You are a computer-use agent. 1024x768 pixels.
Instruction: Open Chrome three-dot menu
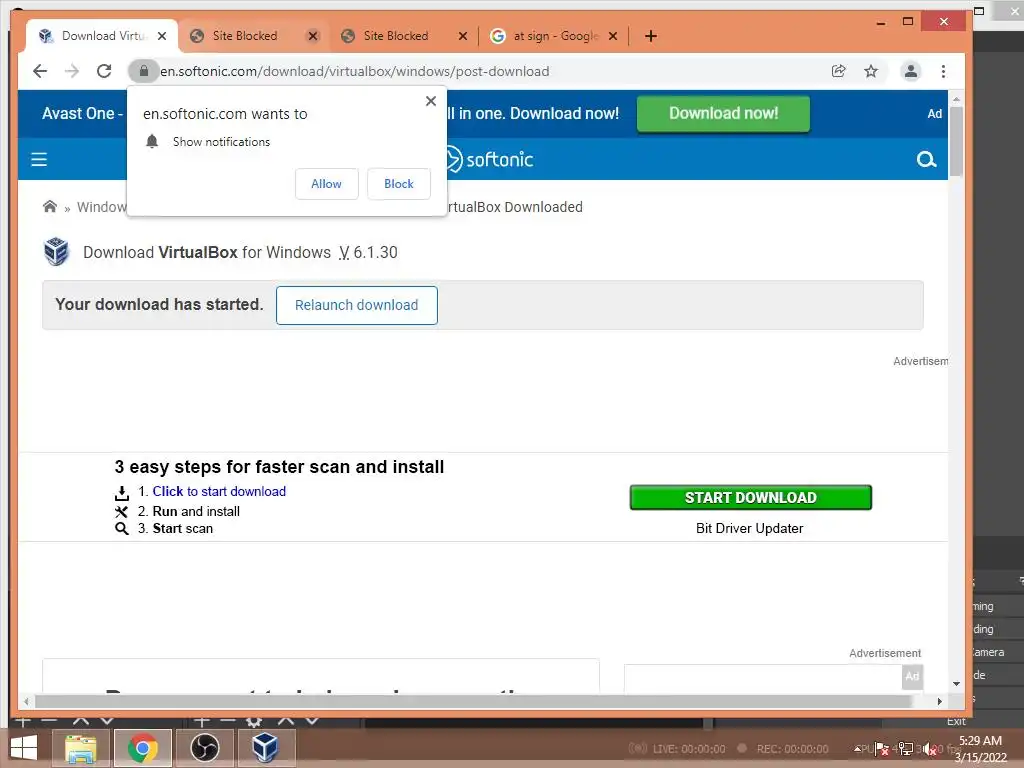pyautogui.click(x=943, y=71)
